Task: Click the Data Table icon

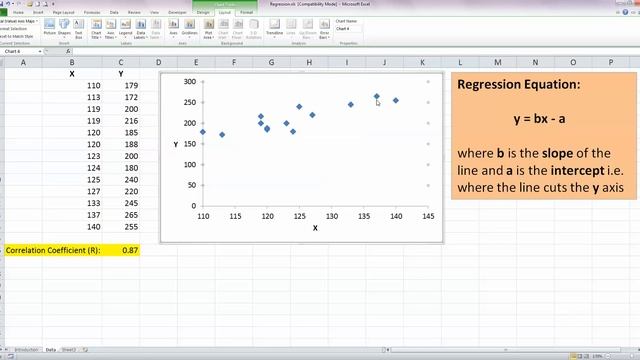Action: tap(156, 29)
